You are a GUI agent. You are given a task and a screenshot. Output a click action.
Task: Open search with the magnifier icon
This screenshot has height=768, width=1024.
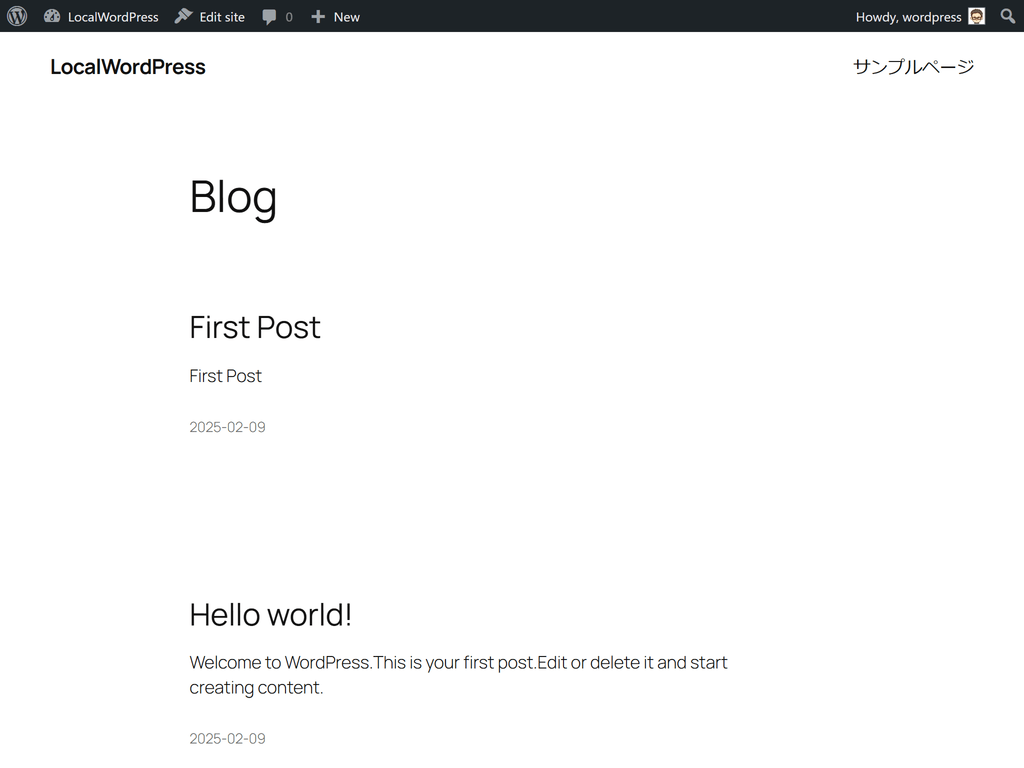pos(1008,16)
